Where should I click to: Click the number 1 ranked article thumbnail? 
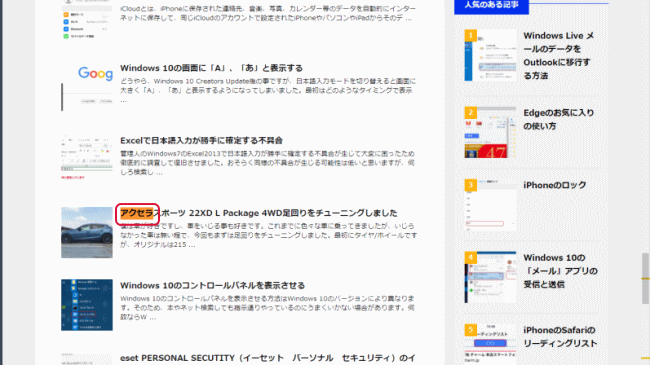491,55
